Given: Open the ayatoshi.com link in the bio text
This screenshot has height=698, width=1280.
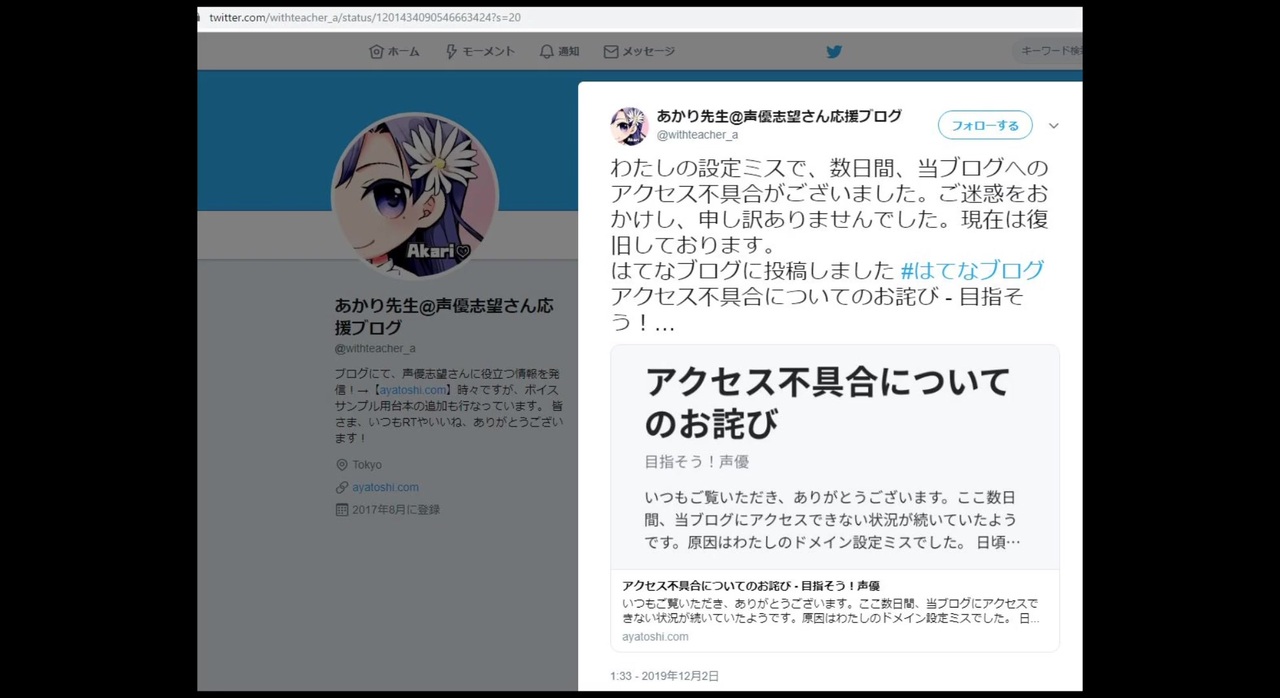Looking at the screenshot, I should pos(412,390).
